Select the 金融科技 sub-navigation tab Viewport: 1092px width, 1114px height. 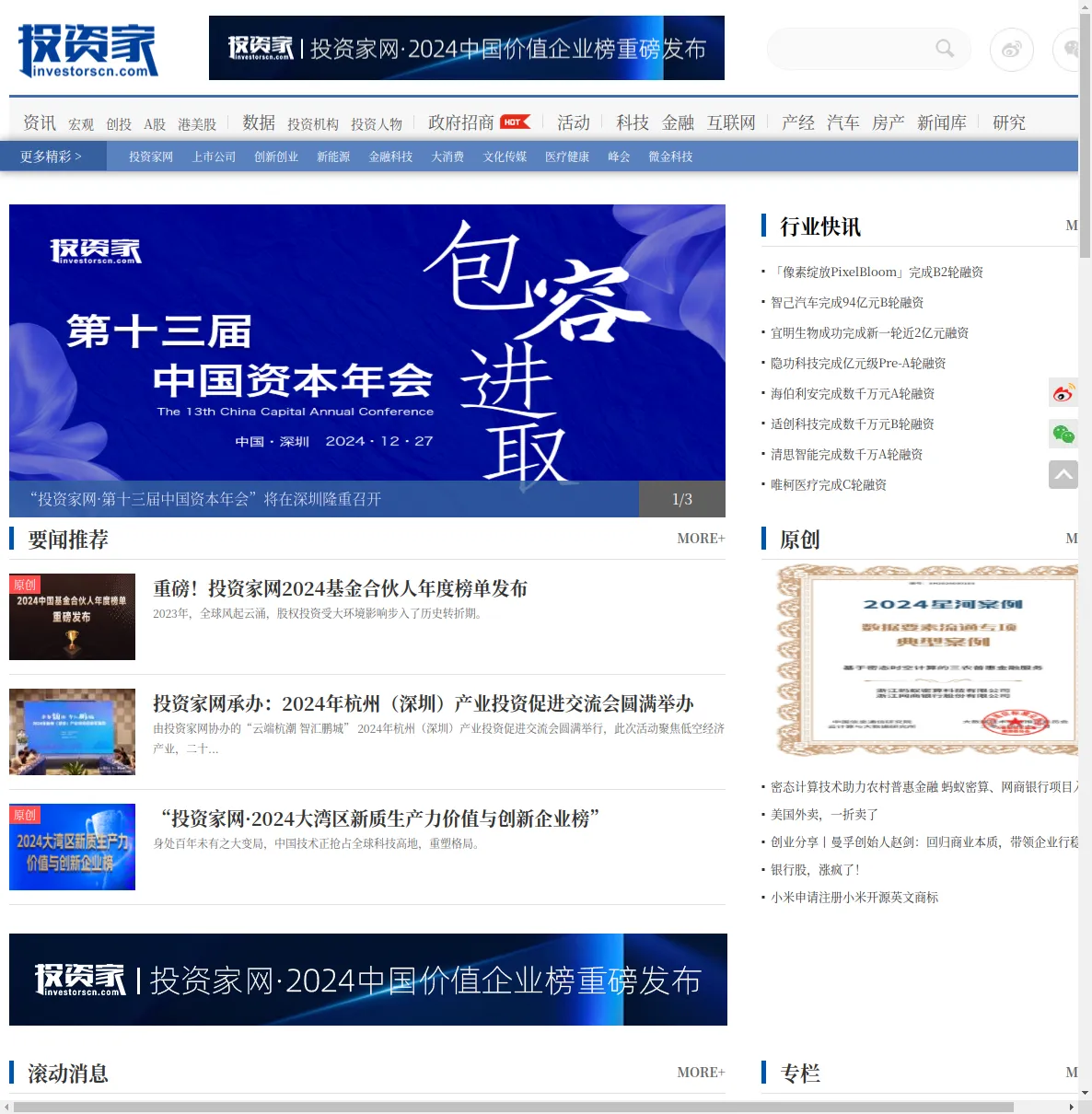click(x=391, y=157)
